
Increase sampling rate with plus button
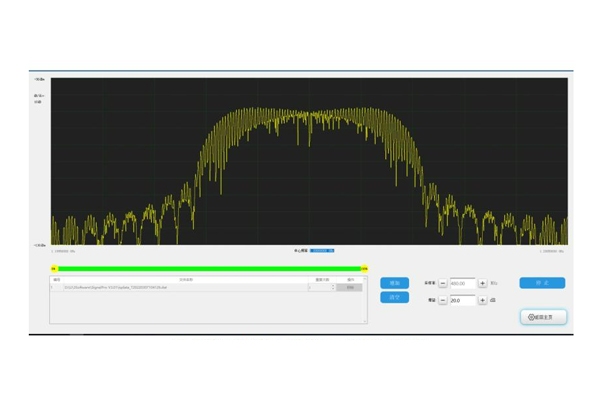click(x=483, y=283)
